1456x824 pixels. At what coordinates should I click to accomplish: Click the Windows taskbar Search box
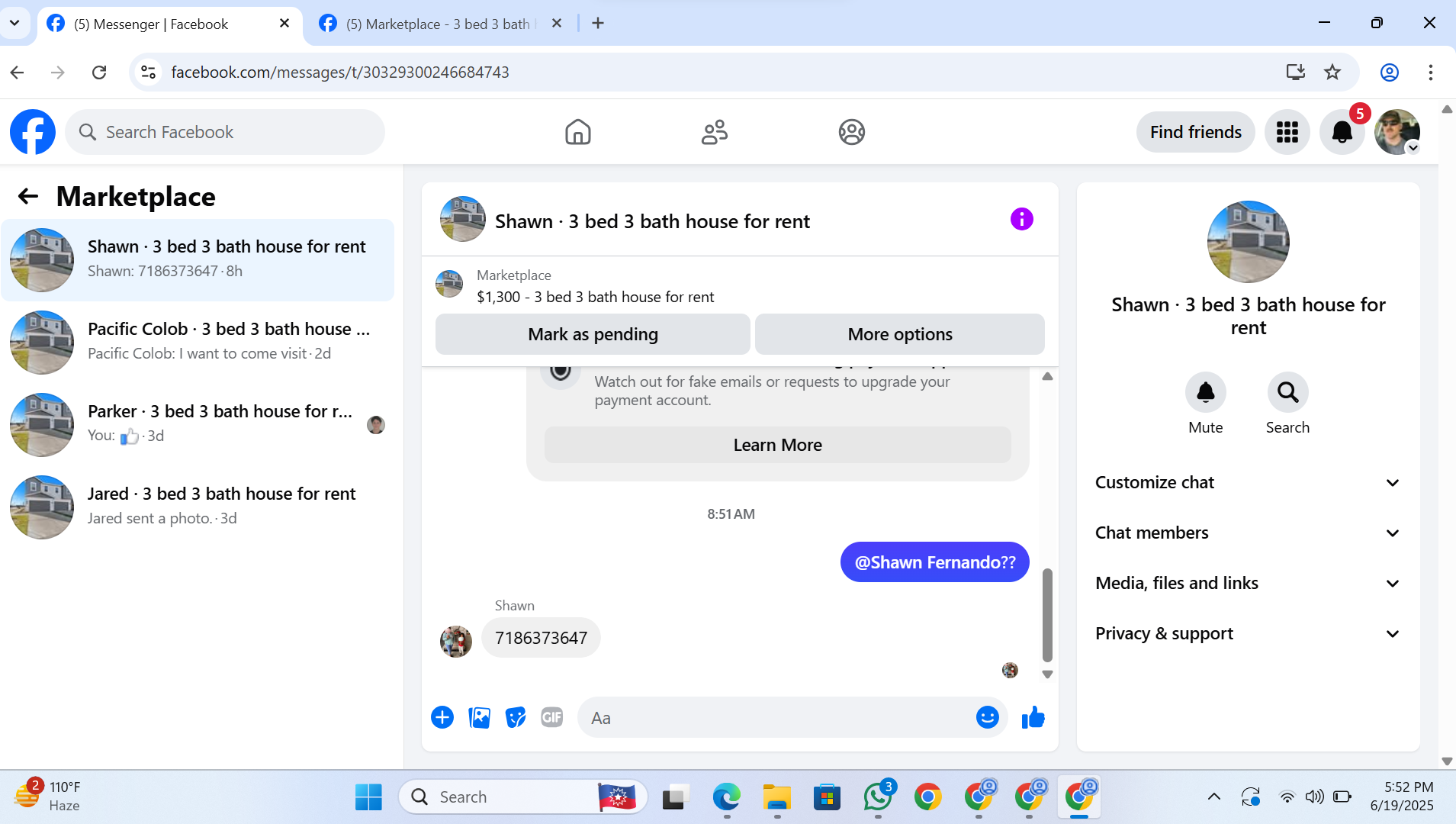tap(523, 797)
